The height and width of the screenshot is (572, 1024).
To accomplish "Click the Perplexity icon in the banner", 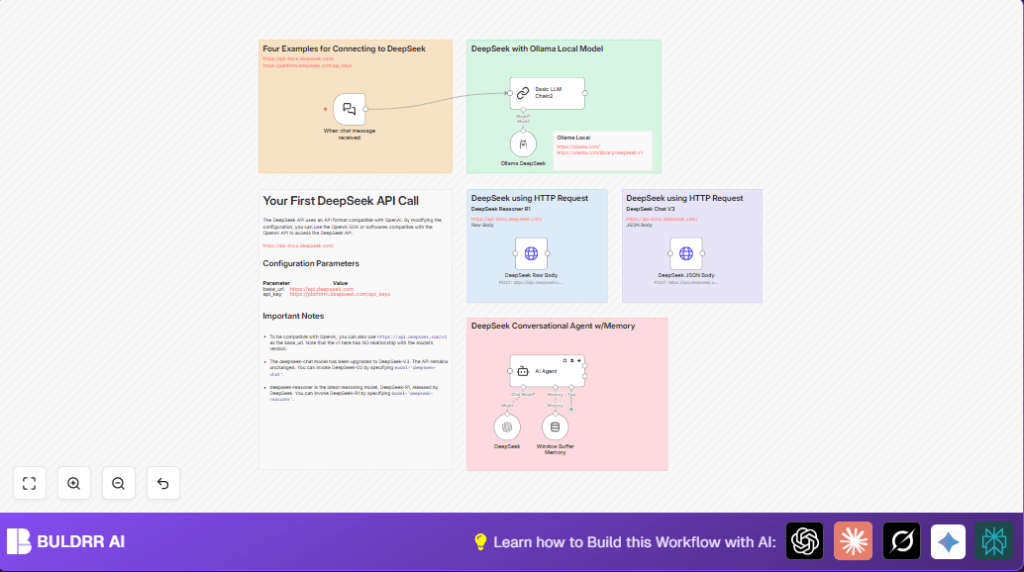I will [994, 541].
